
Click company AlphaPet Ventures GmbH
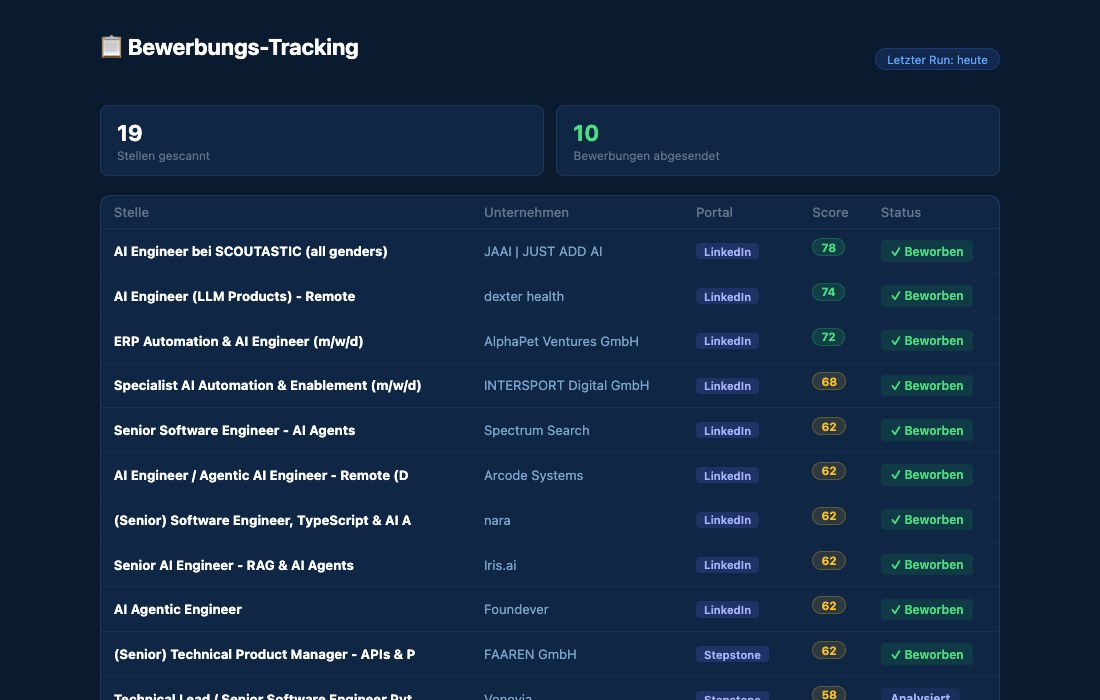561,341
